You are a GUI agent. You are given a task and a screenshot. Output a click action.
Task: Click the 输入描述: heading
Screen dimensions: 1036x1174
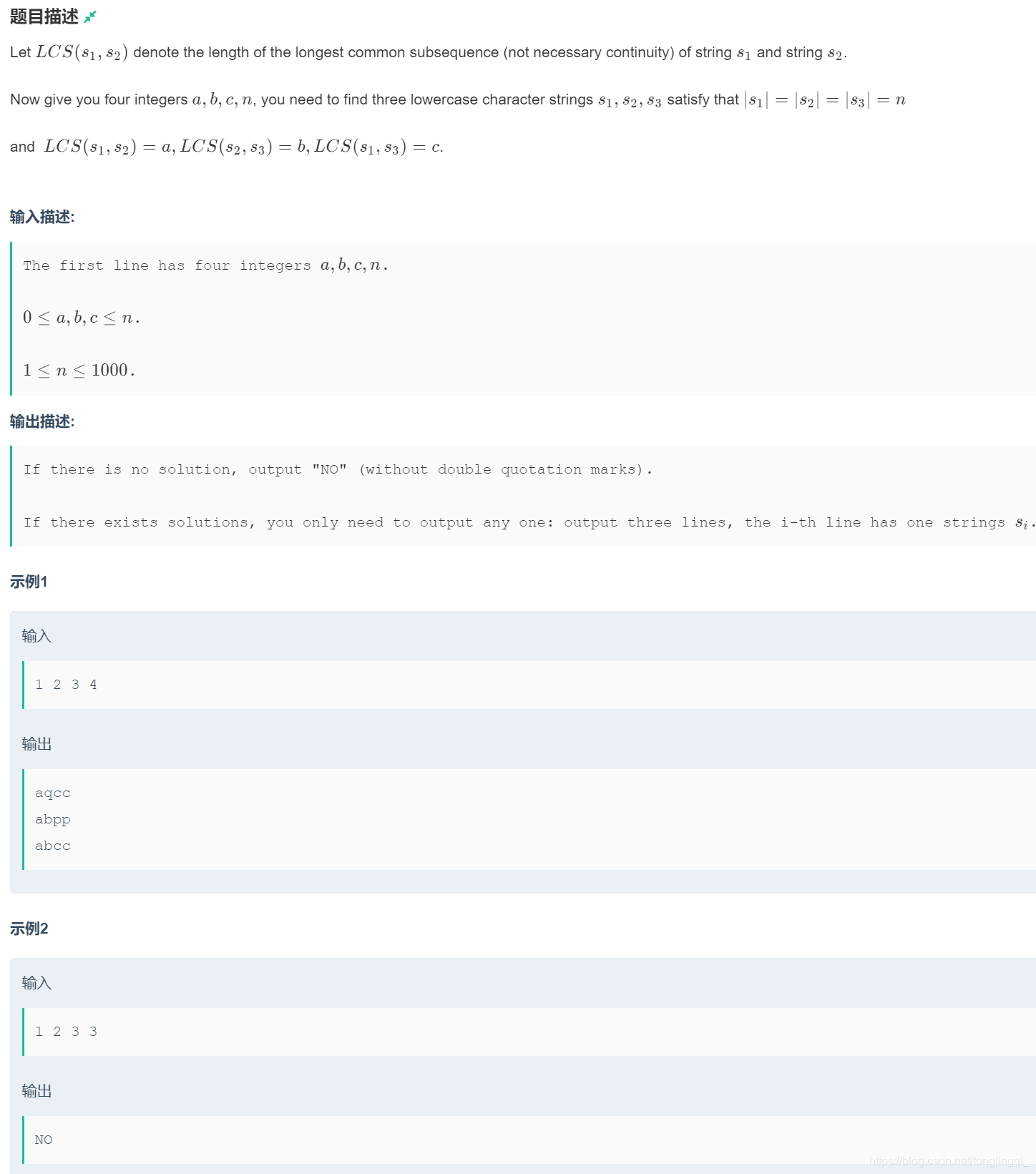click(x=42, y=217)
